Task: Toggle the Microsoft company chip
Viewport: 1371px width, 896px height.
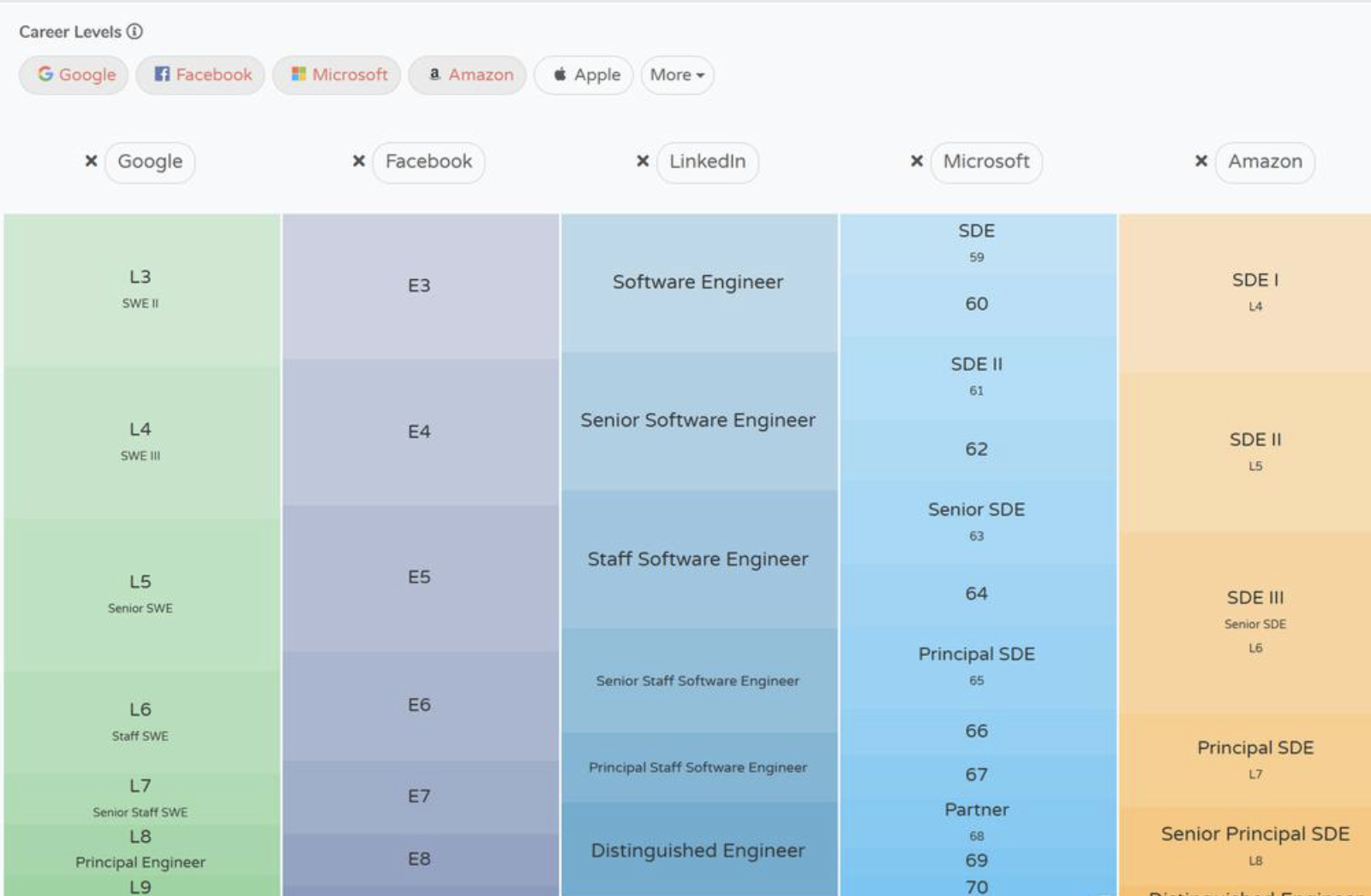Action: [x=337, y=75]
